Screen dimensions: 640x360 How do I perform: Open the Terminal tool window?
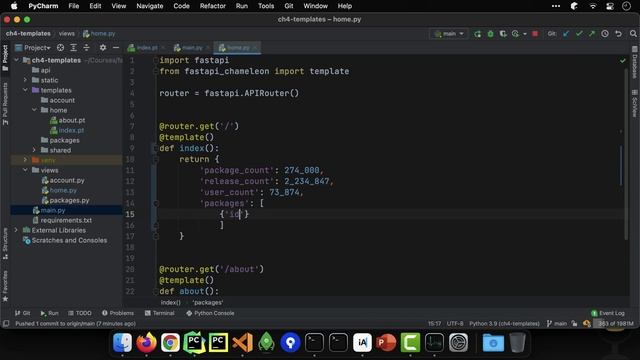tap(160, 313)
